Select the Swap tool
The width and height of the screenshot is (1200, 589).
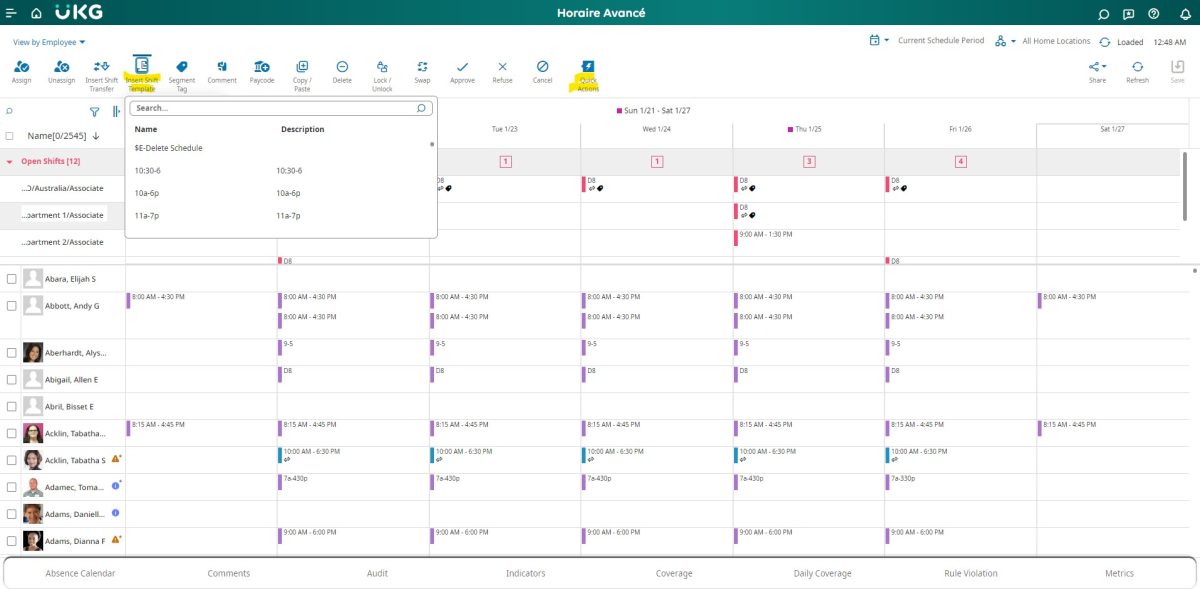point(421,72)
